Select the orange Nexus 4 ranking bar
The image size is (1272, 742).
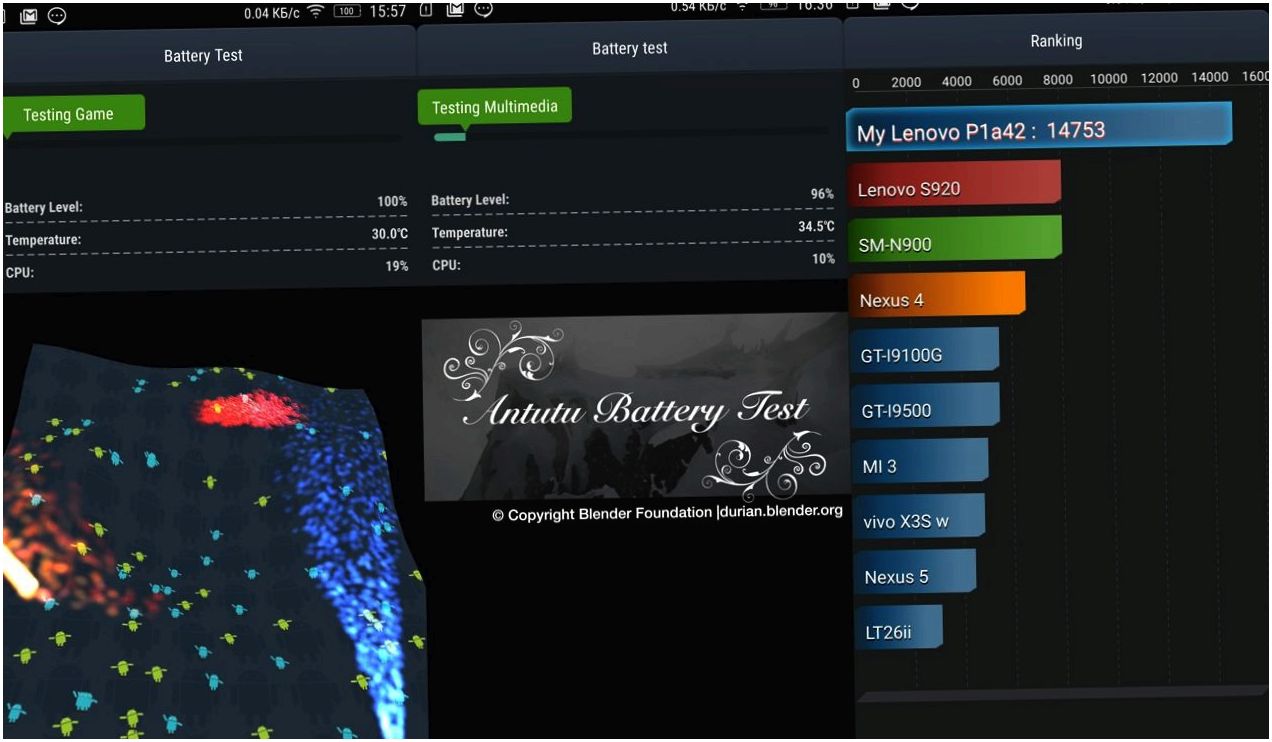[937, 296]
